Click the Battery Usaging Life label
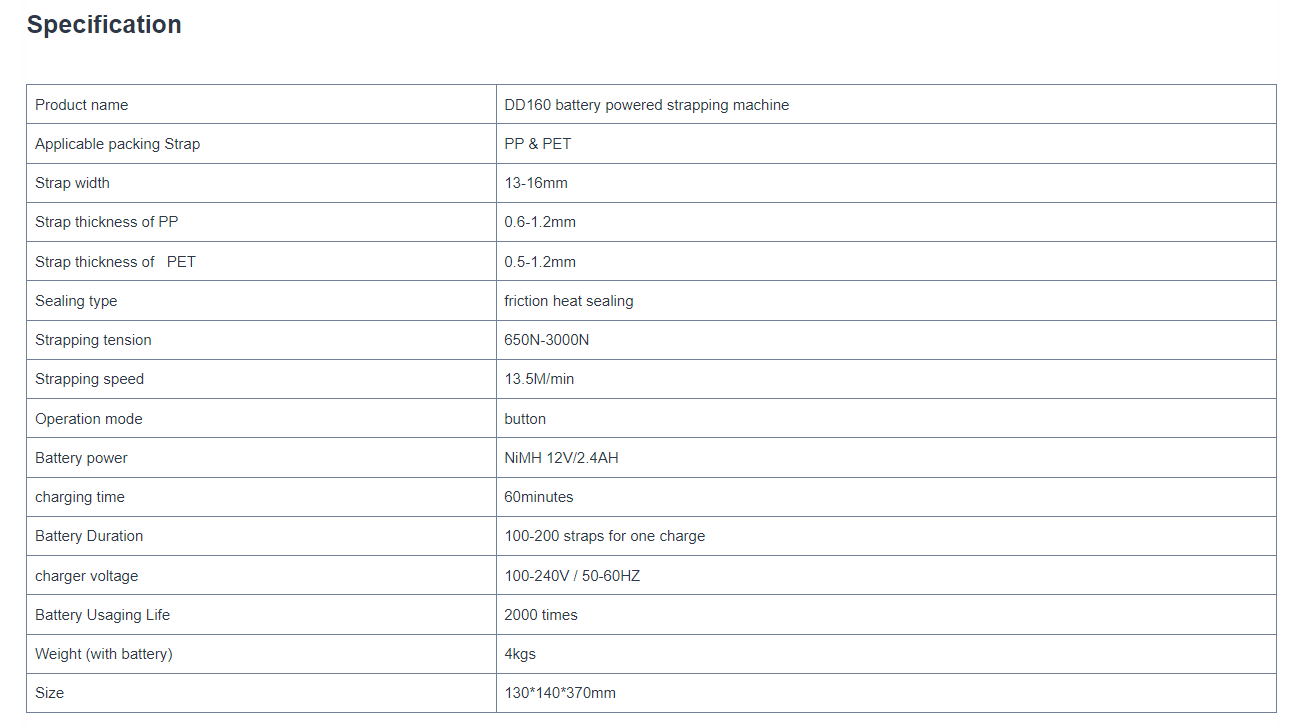This screenshot has height=728, width=1294. point(102,615)
